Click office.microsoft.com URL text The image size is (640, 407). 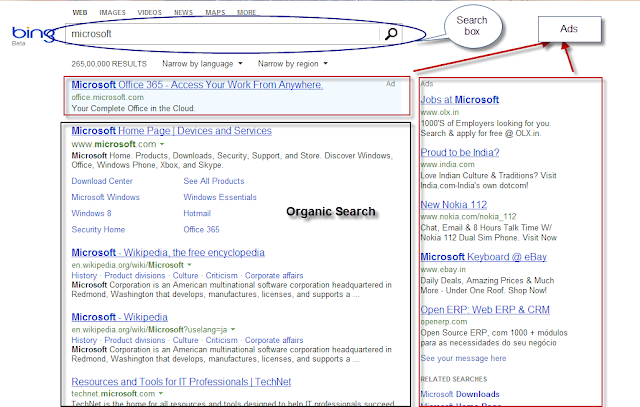tap(107, 97)
